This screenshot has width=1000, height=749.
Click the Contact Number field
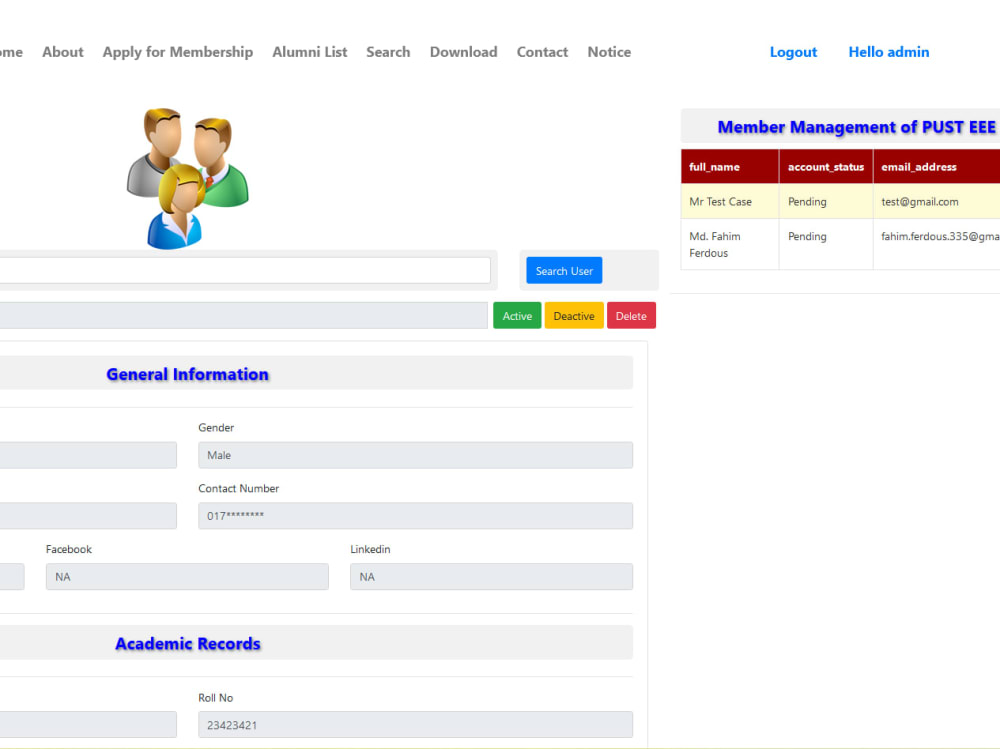pos(415,515)
